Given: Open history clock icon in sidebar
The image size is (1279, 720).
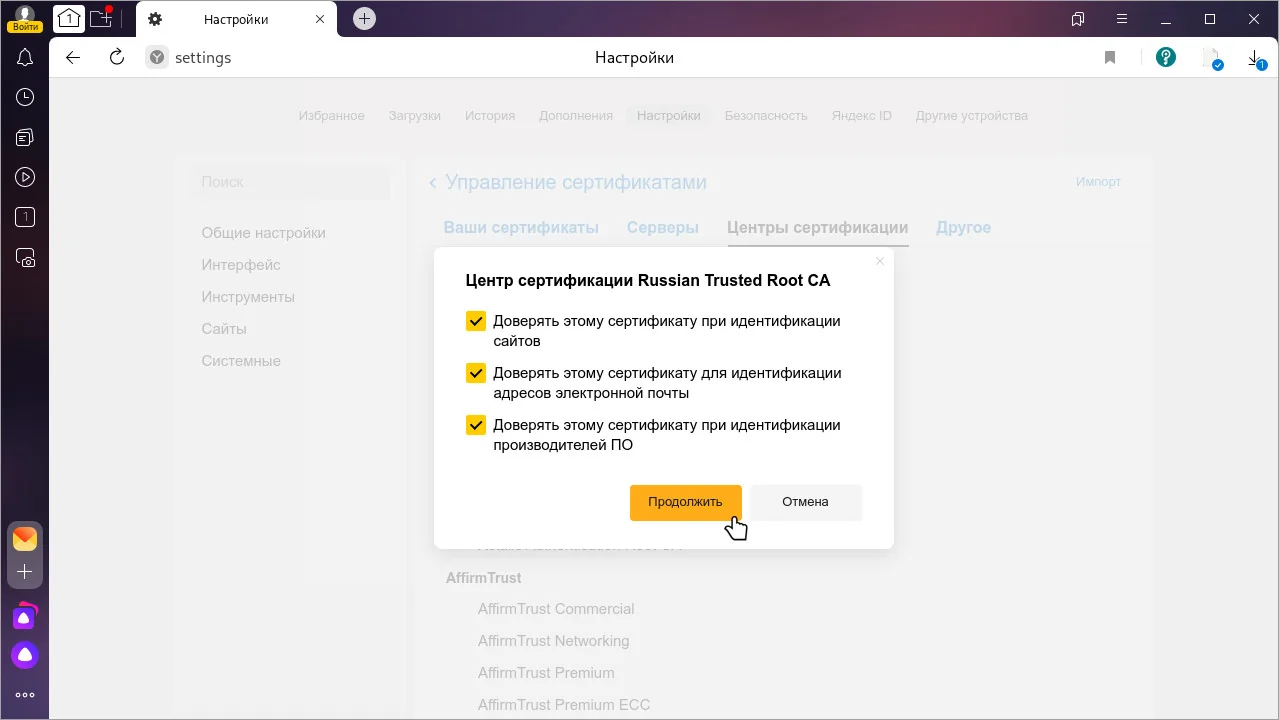Looking at the screenshot, I should [25, 97].
